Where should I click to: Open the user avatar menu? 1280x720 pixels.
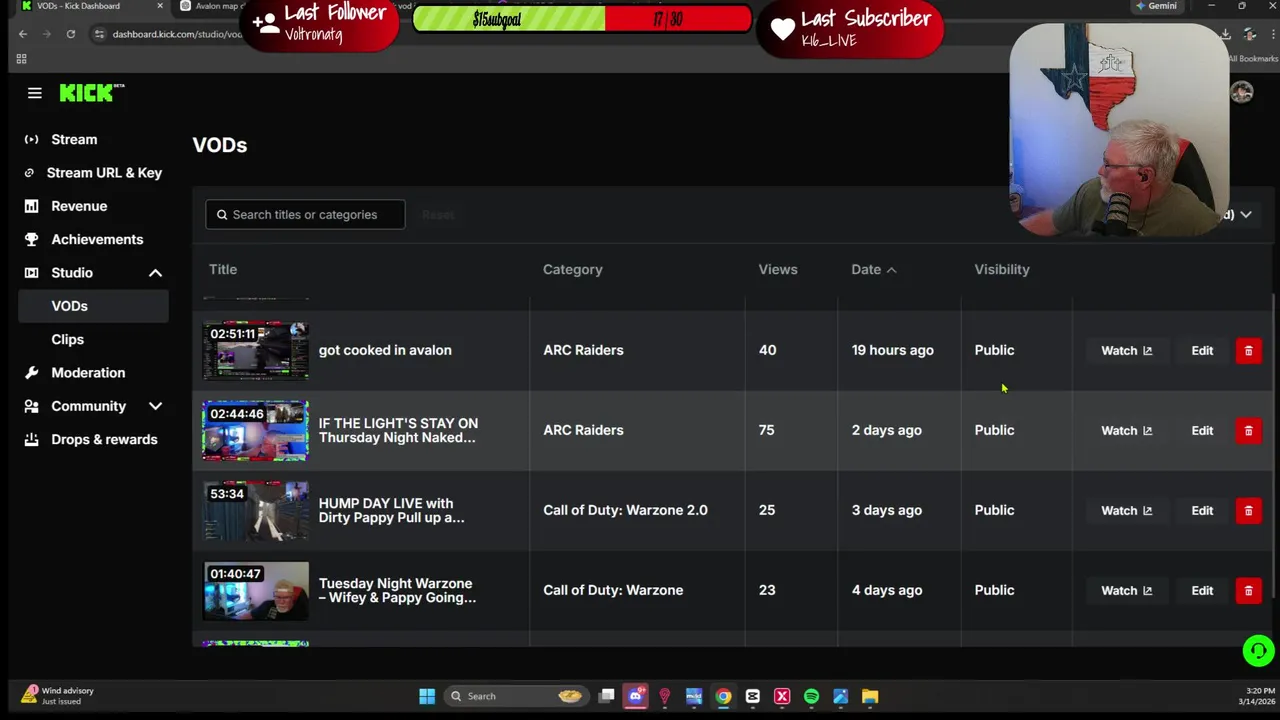click(1242, 92)
